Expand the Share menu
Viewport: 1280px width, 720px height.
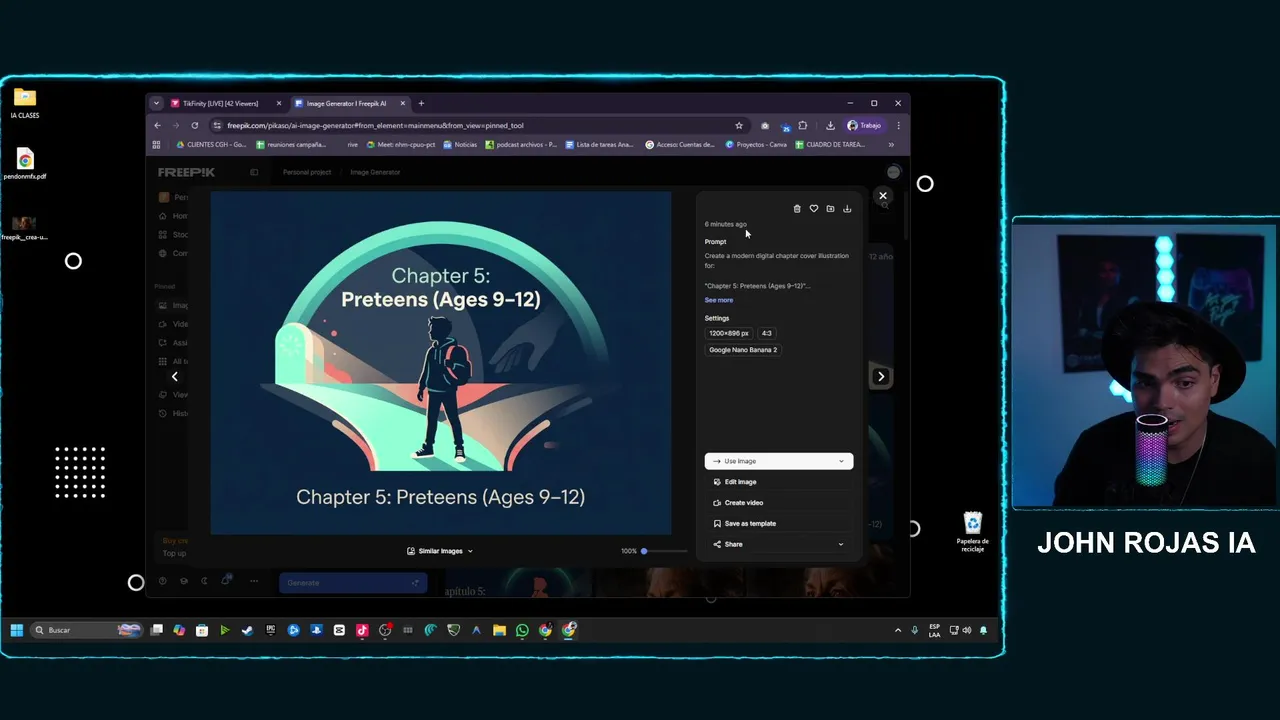point(779,544)
